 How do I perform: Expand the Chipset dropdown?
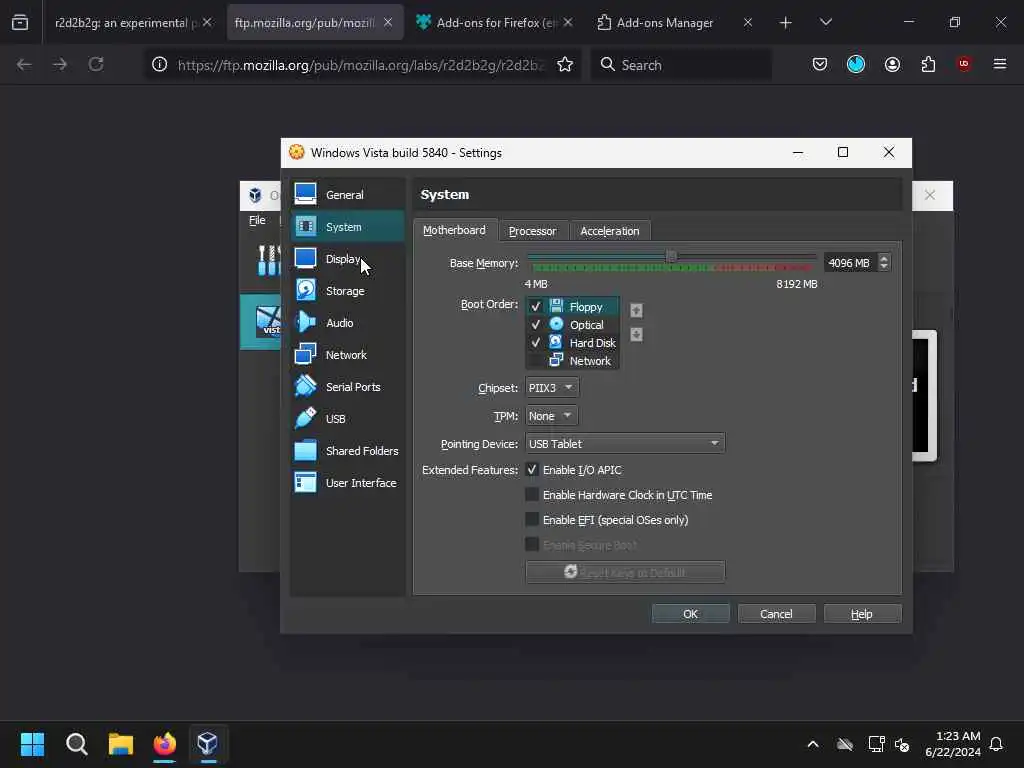pyautogui.click(x=552, y=387)
